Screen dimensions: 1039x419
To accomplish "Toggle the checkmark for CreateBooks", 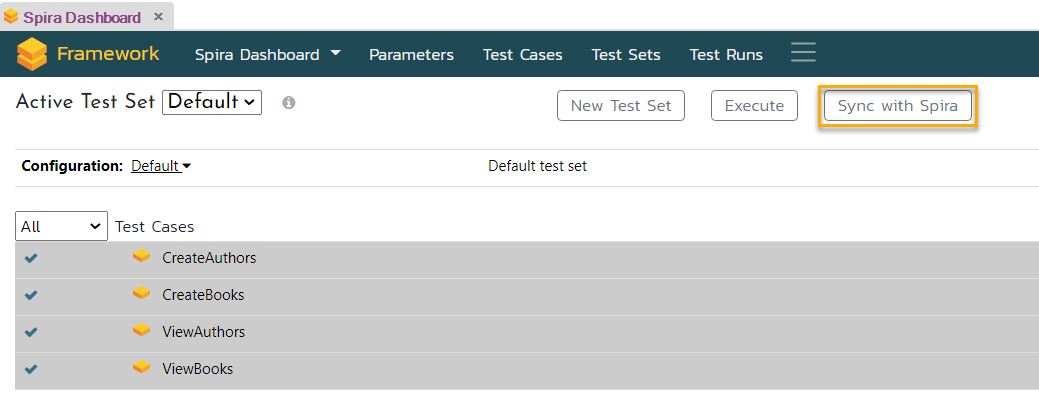I will [x=31, y=295].
